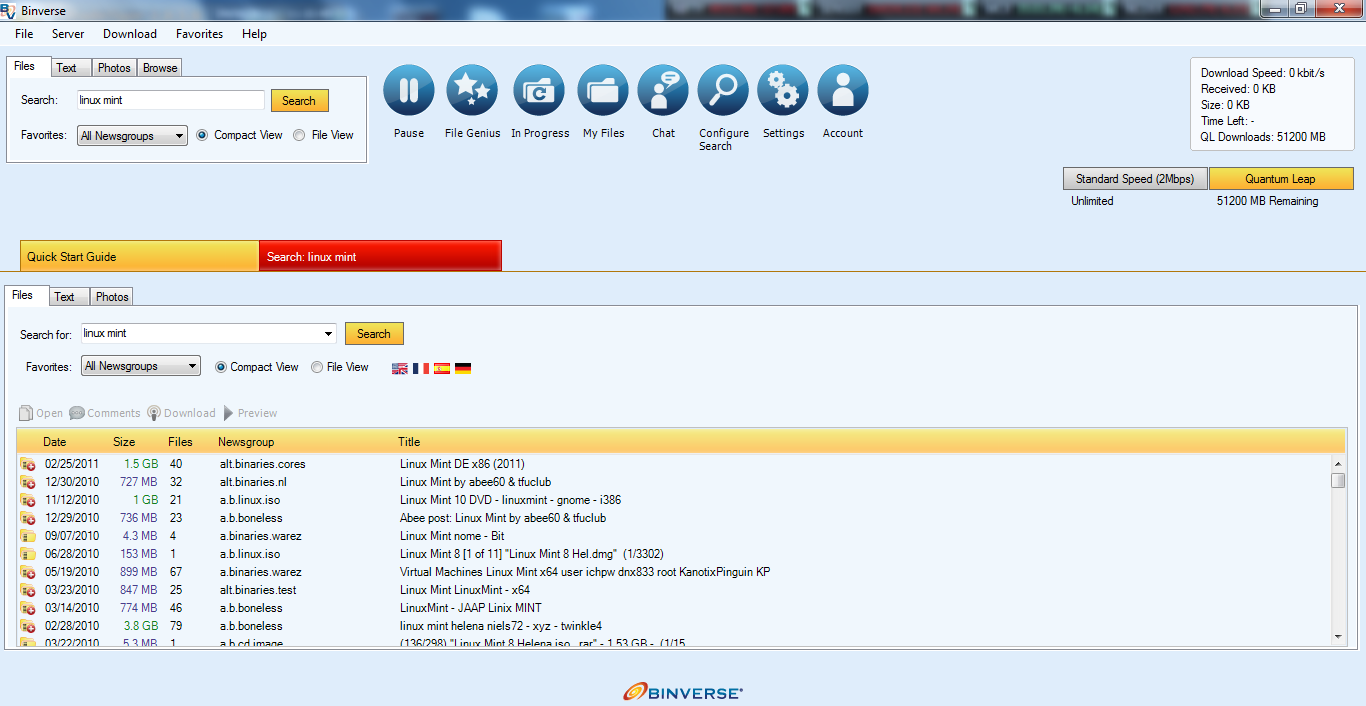This screenshot has width=1366, height=706.
Task: Click row icon for LinuxMint - JAAP Linix MINT
Action: (28, 608)
